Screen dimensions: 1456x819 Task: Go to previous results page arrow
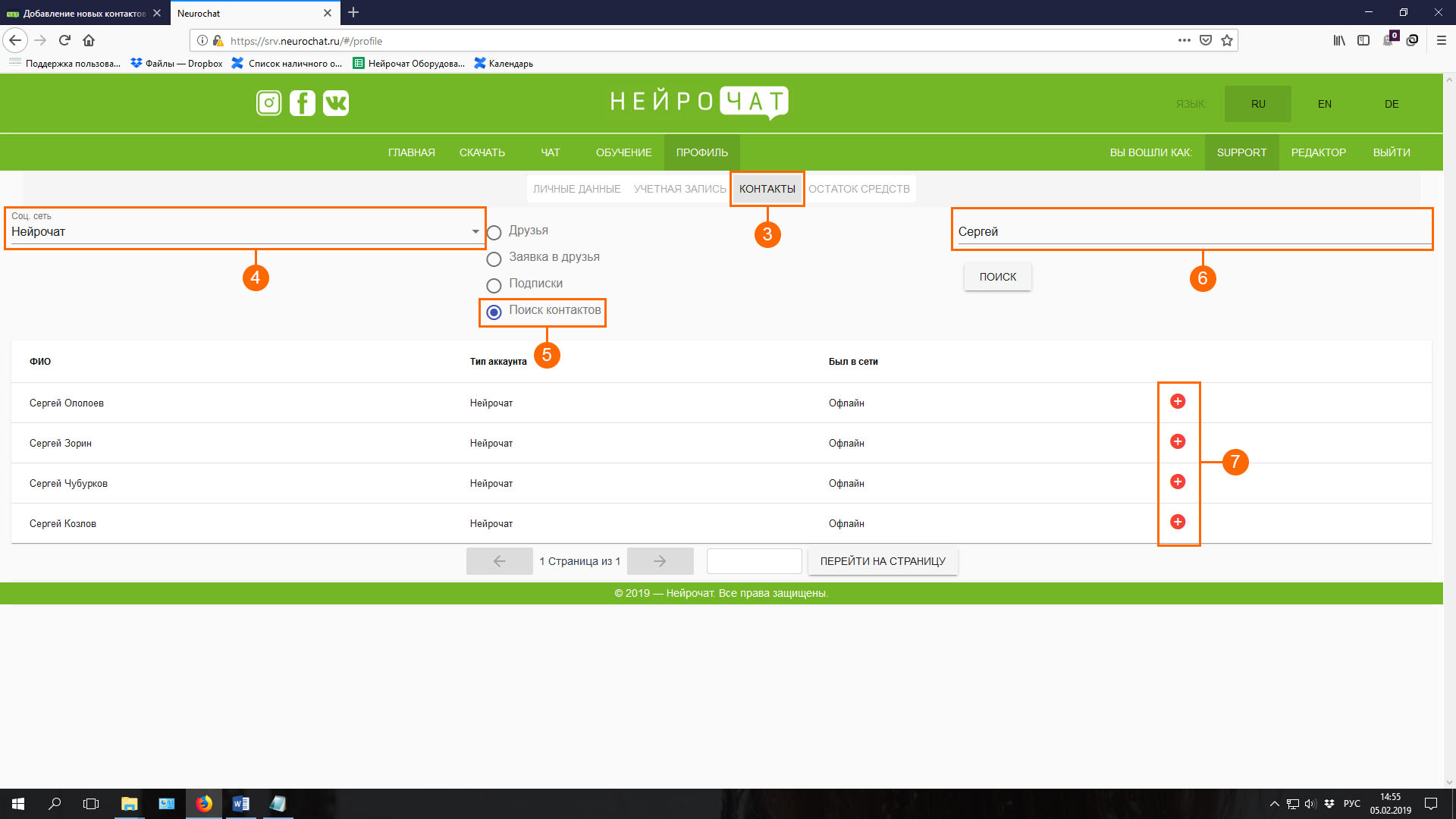(x=500, y=561)
